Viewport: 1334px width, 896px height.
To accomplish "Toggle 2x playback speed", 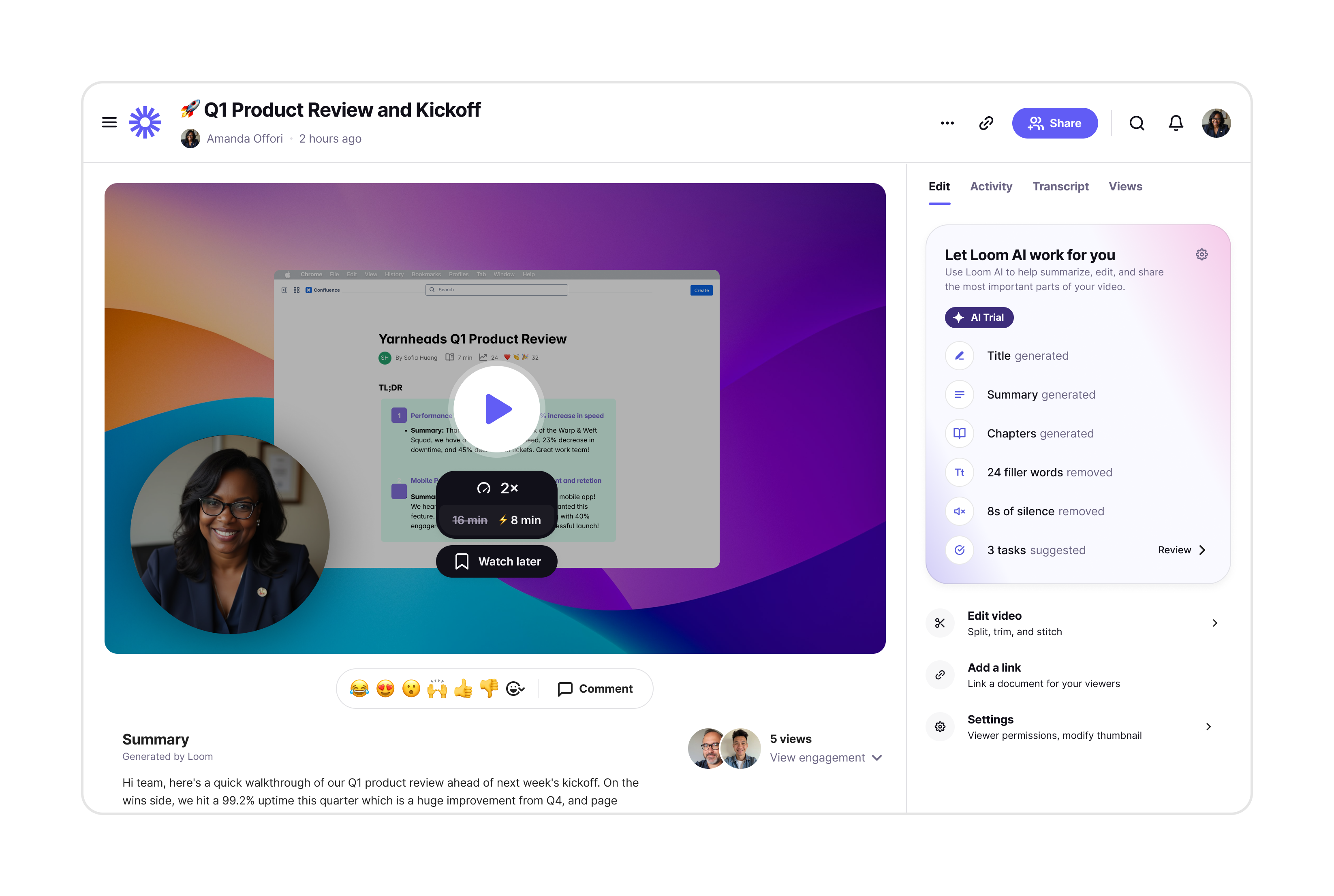I will (x=497, y=488).
